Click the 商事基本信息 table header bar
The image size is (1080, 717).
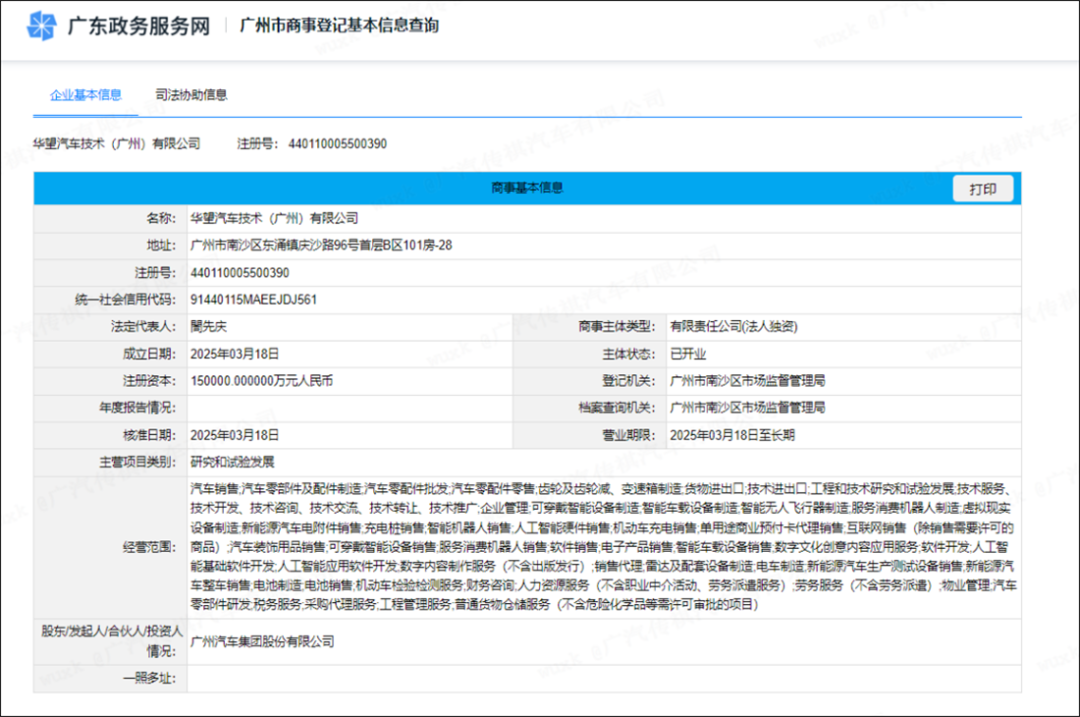point(527,188)
